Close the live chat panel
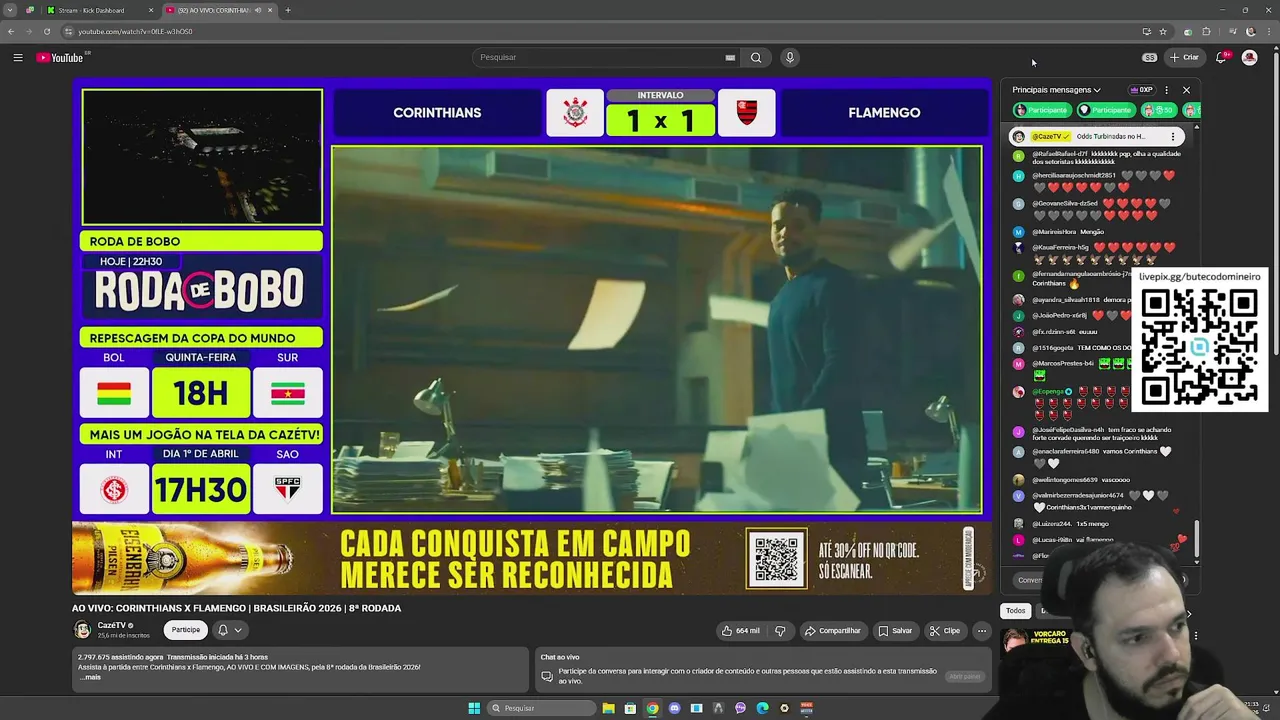Image resolution: width=1280 pixels, height=720 pixels. 1187,90
